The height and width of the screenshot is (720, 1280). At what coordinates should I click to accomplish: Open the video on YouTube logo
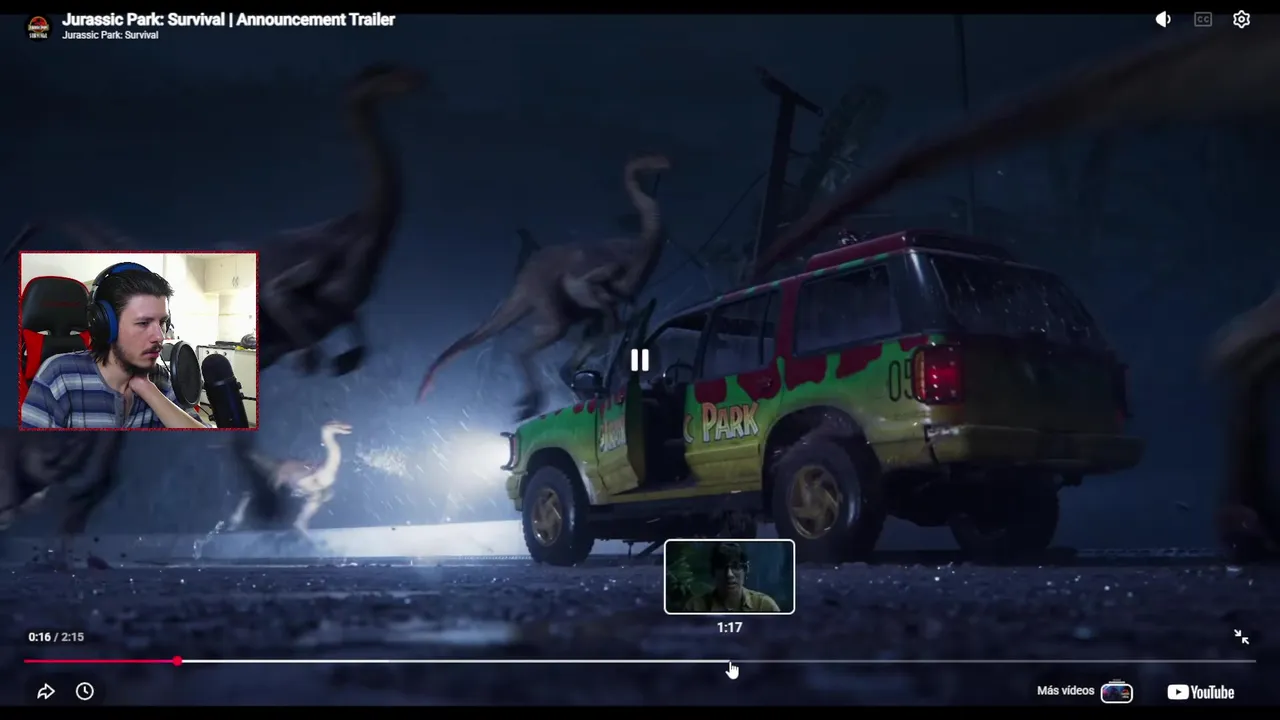(x=1201, y=692)
